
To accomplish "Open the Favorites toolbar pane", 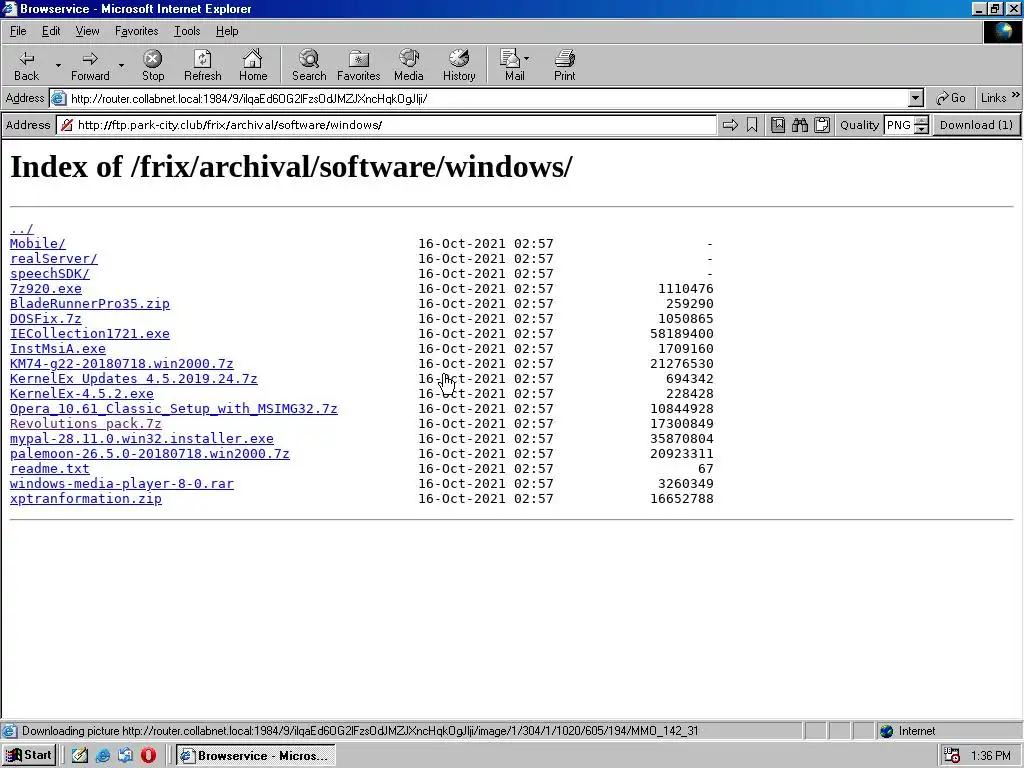I will click(x=359, y=65).
